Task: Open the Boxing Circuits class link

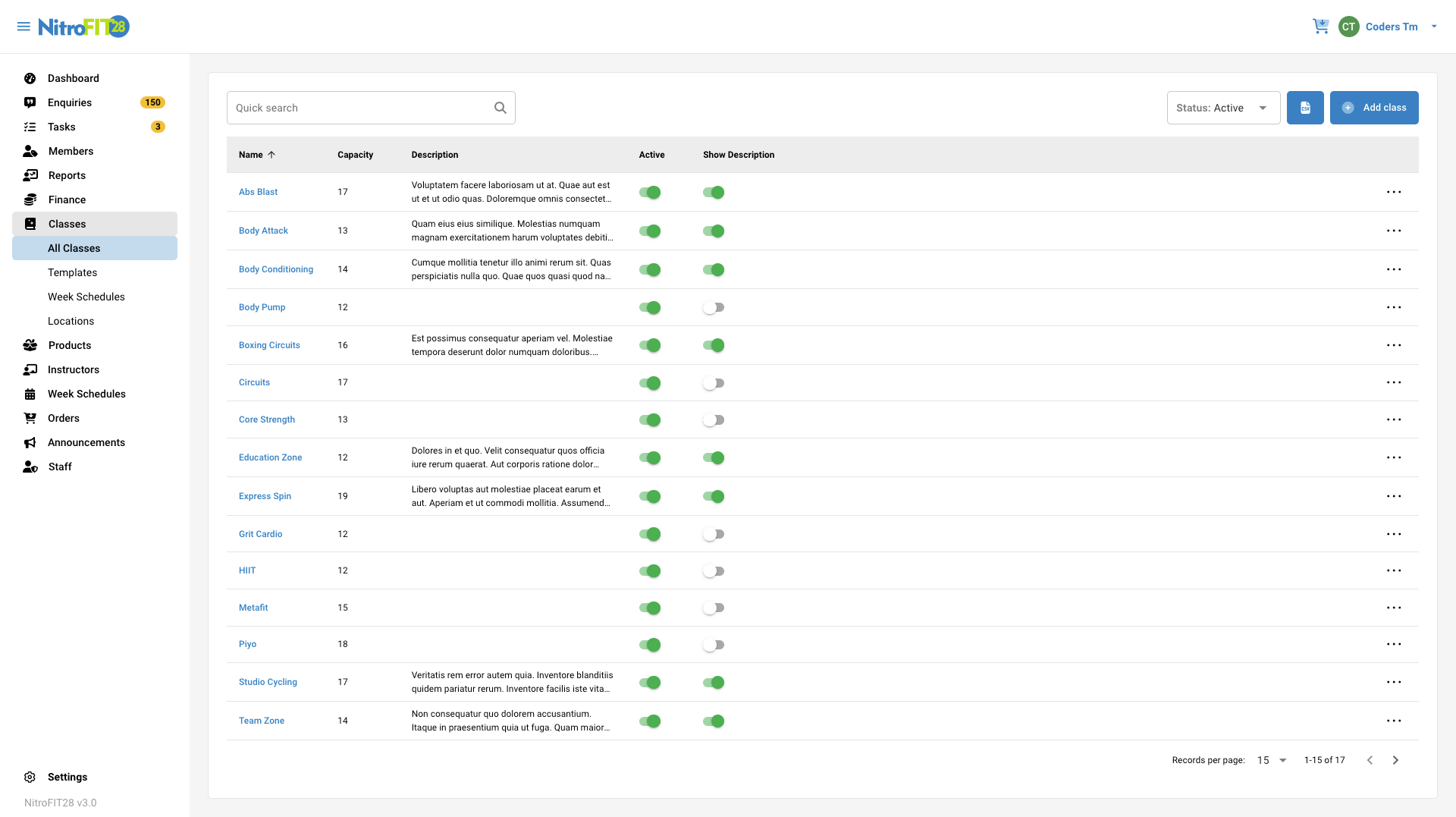Action: [x=269, y=345]
